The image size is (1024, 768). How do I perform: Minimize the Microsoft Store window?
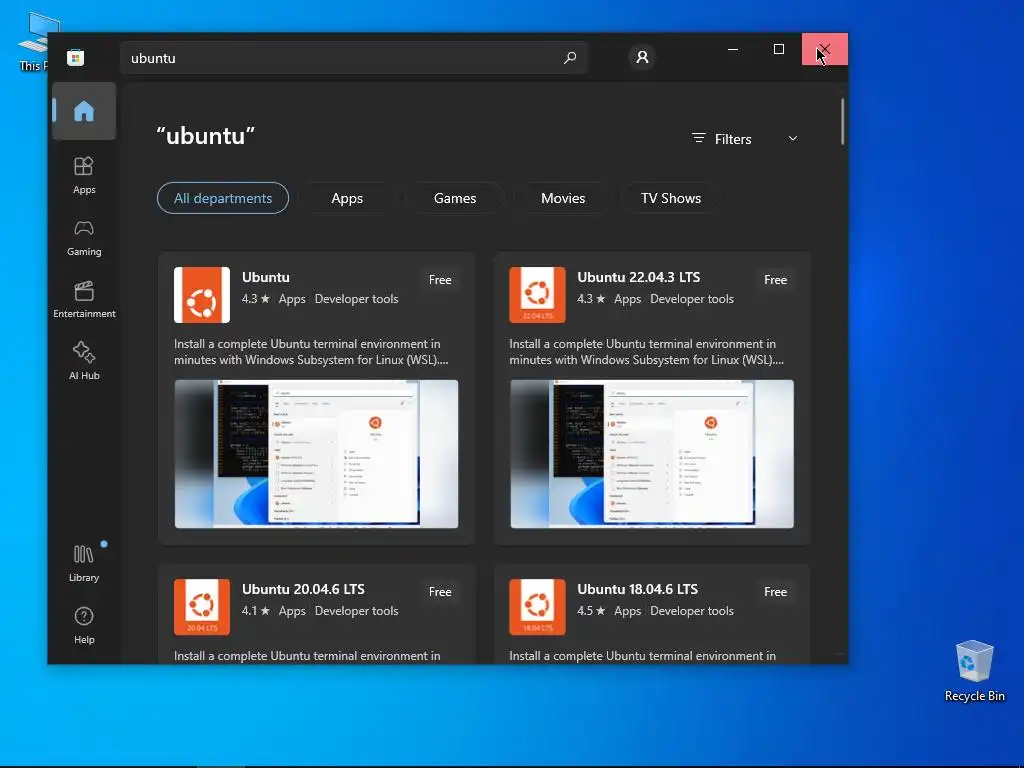[x=733, y=49]
